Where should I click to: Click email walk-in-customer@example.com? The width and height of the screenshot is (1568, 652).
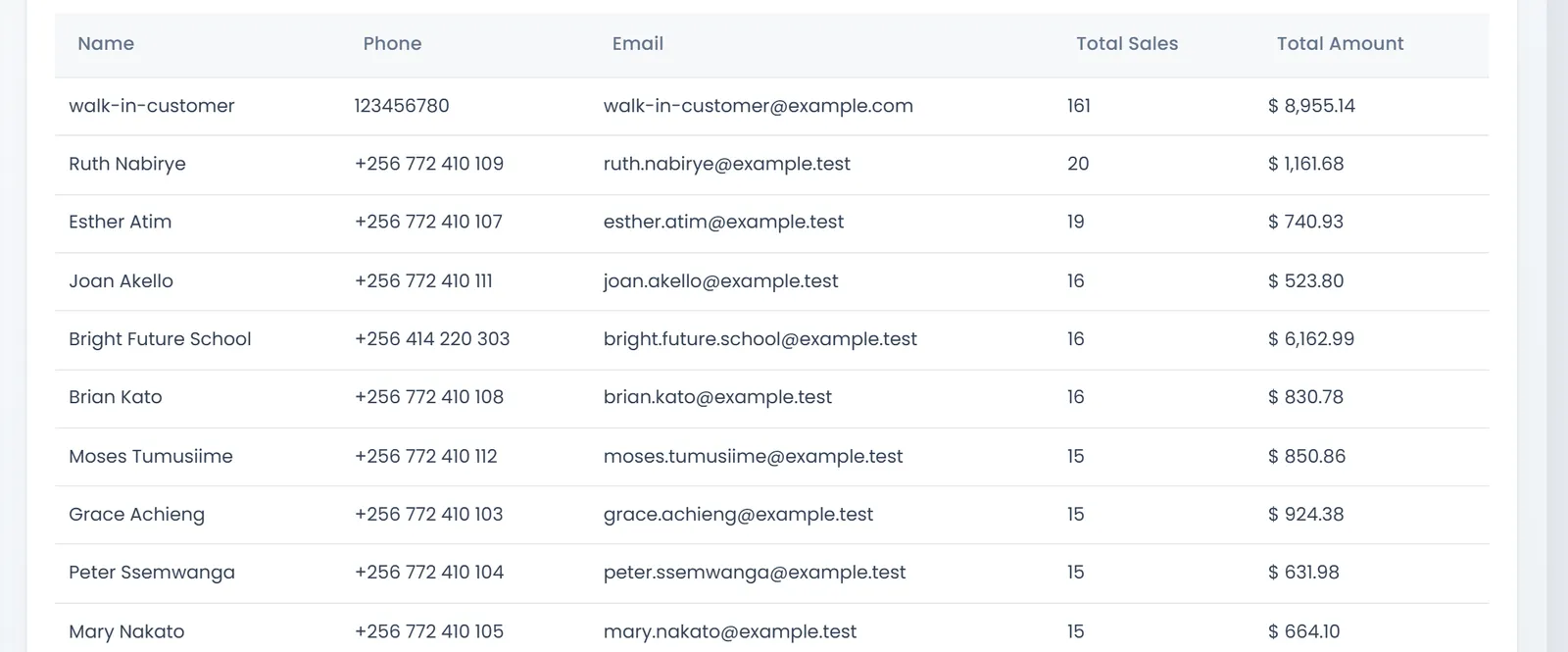pos(759,106)
